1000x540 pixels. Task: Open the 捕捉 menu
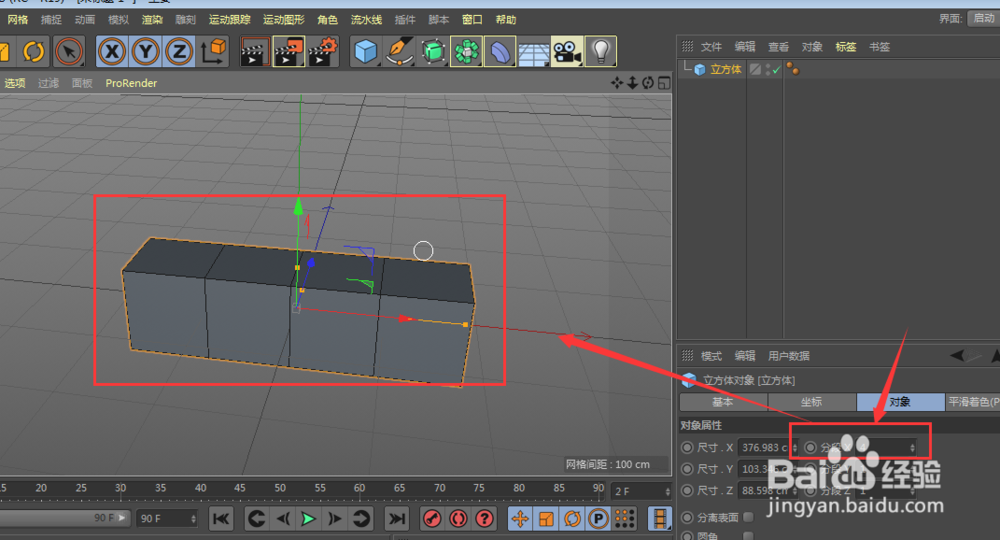tap(51, 20)
